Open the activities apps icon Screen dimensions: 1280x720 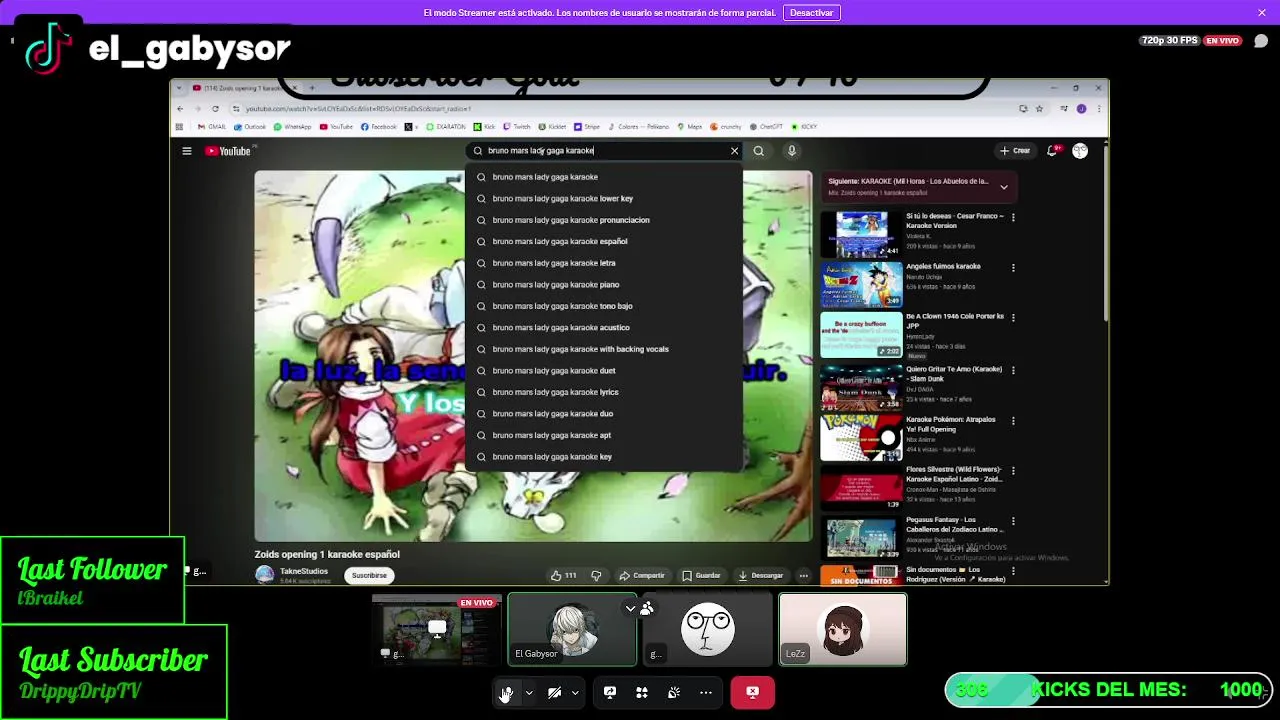tap(642, 692)
